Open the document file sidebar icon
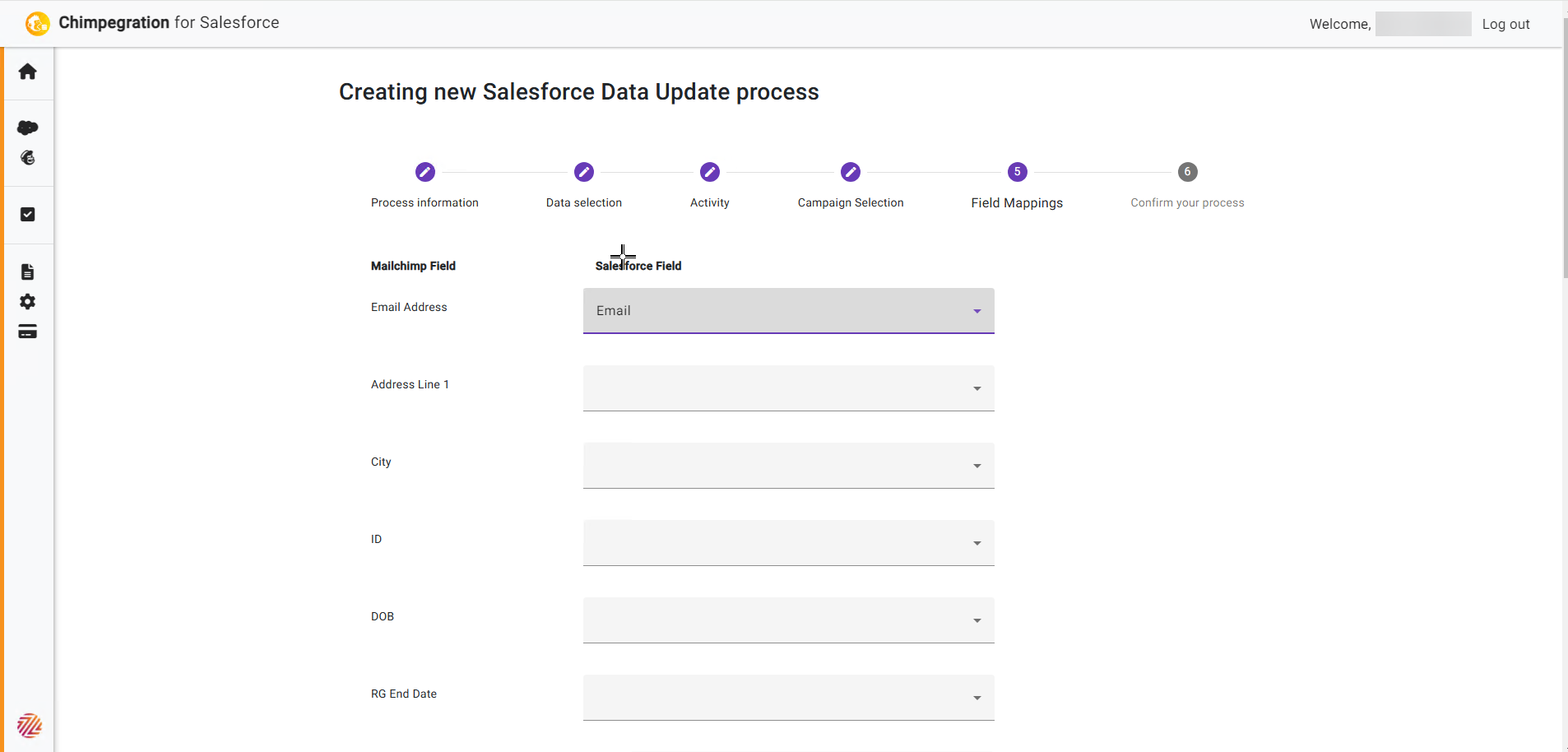 (27, 272)
